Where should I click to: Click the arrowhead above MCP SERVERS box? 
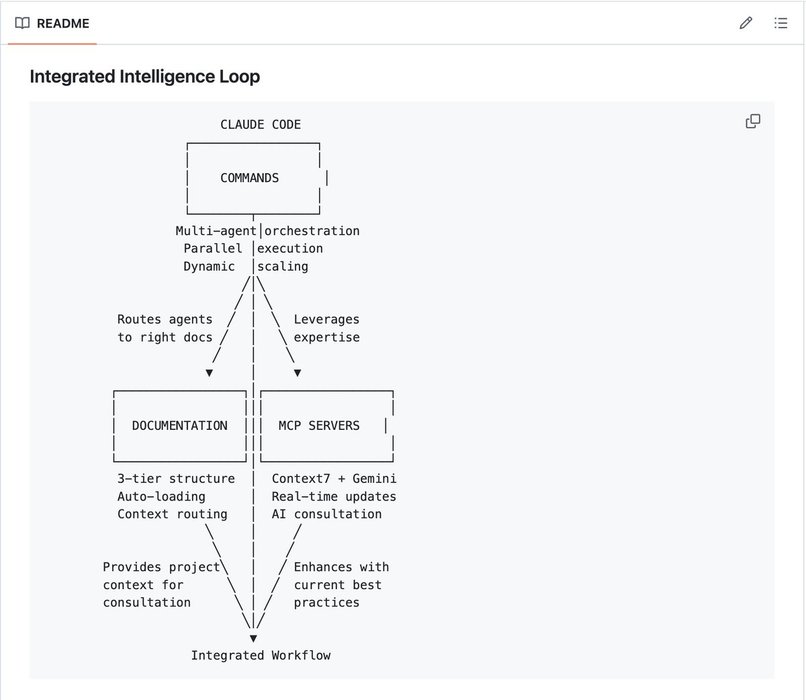pos(298,373)
